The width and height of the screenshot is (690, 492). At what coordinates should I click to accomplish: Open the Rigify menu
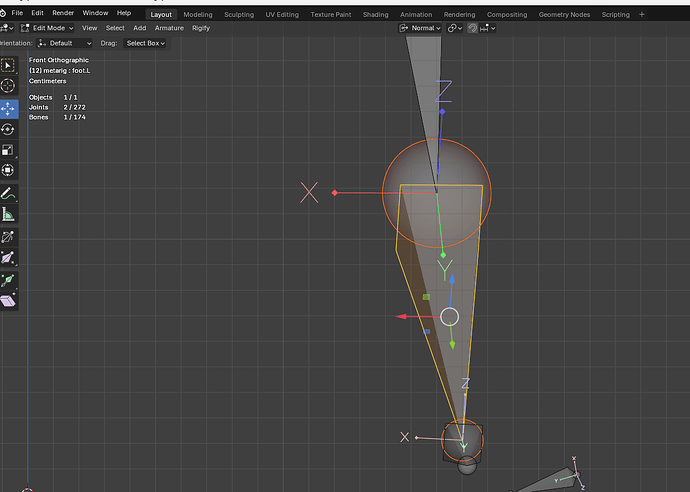coord(201,28)
